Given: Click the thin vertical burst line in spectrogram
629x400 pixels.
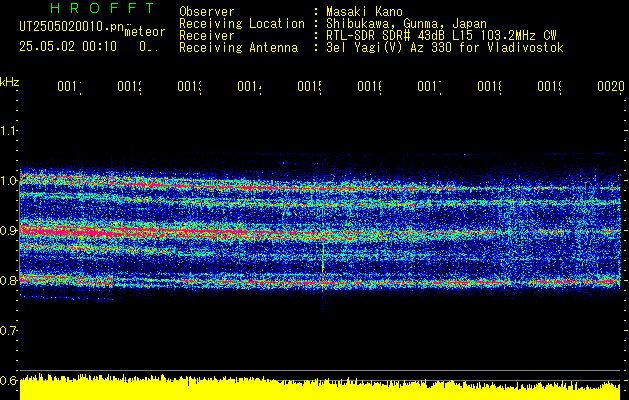Looking at the screenshot, I should 323,259.
